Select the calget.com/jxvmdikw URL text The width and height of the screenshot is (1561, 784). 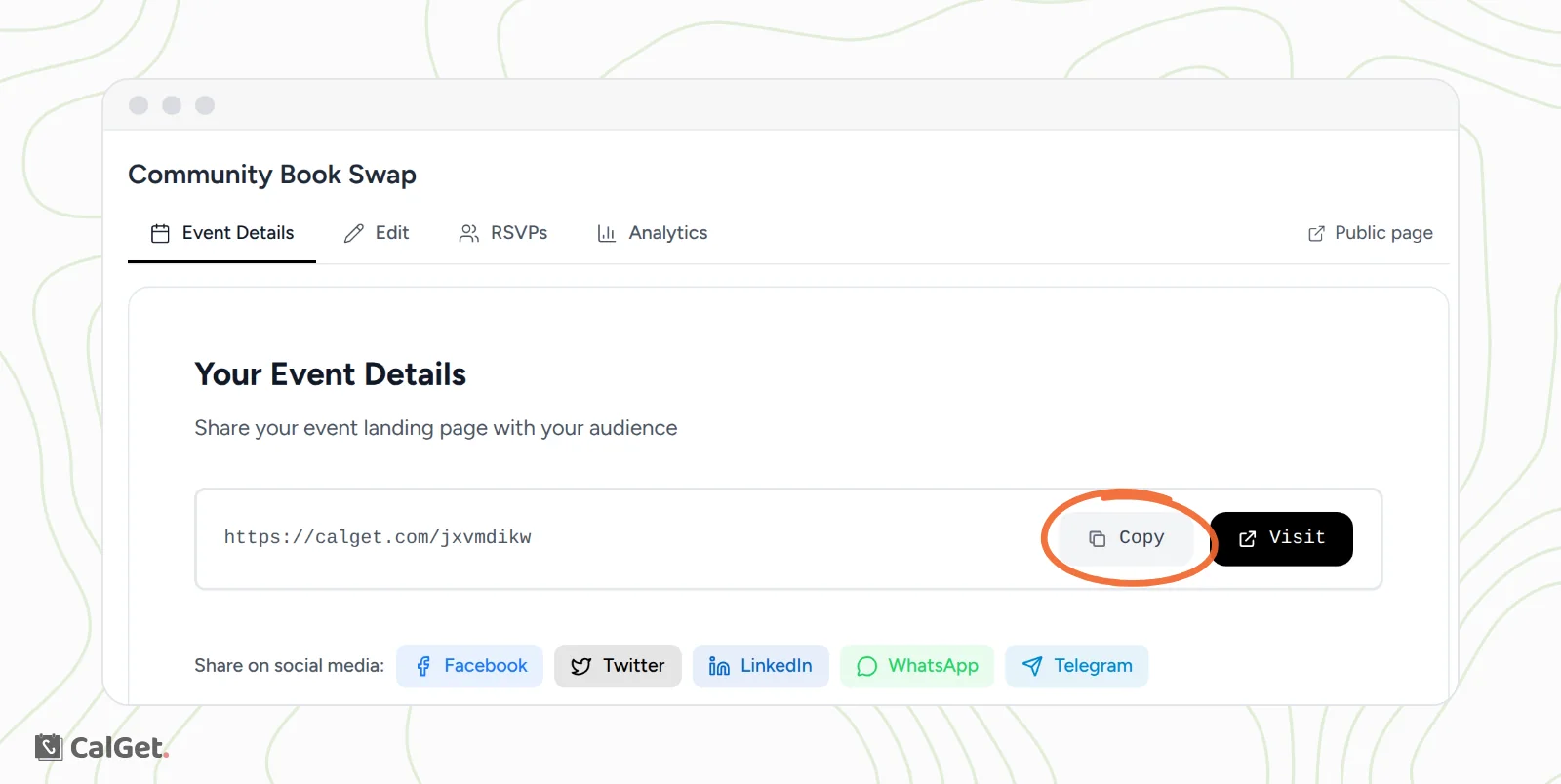[378, 537]
